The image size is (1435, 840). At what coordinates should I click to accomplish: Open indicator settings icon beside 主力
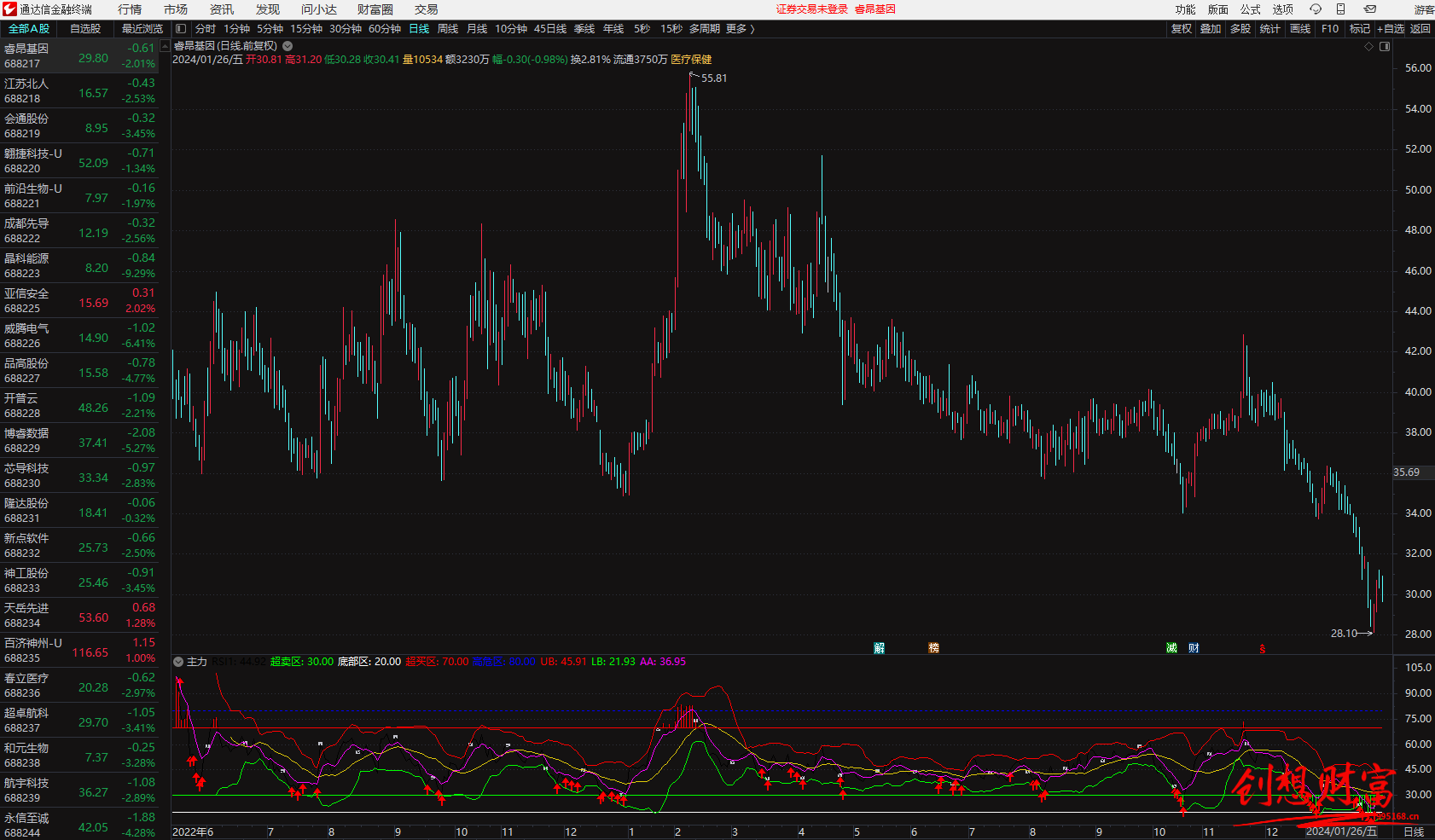point(178,662)
